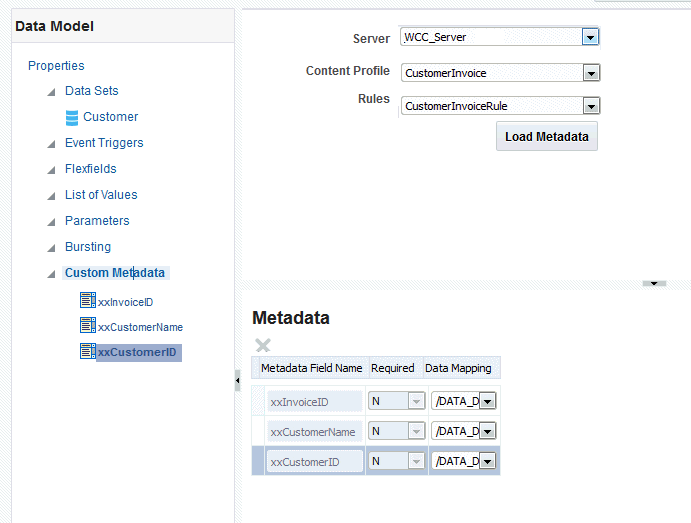Collapse the Data Sets tree node

(52, 92)
